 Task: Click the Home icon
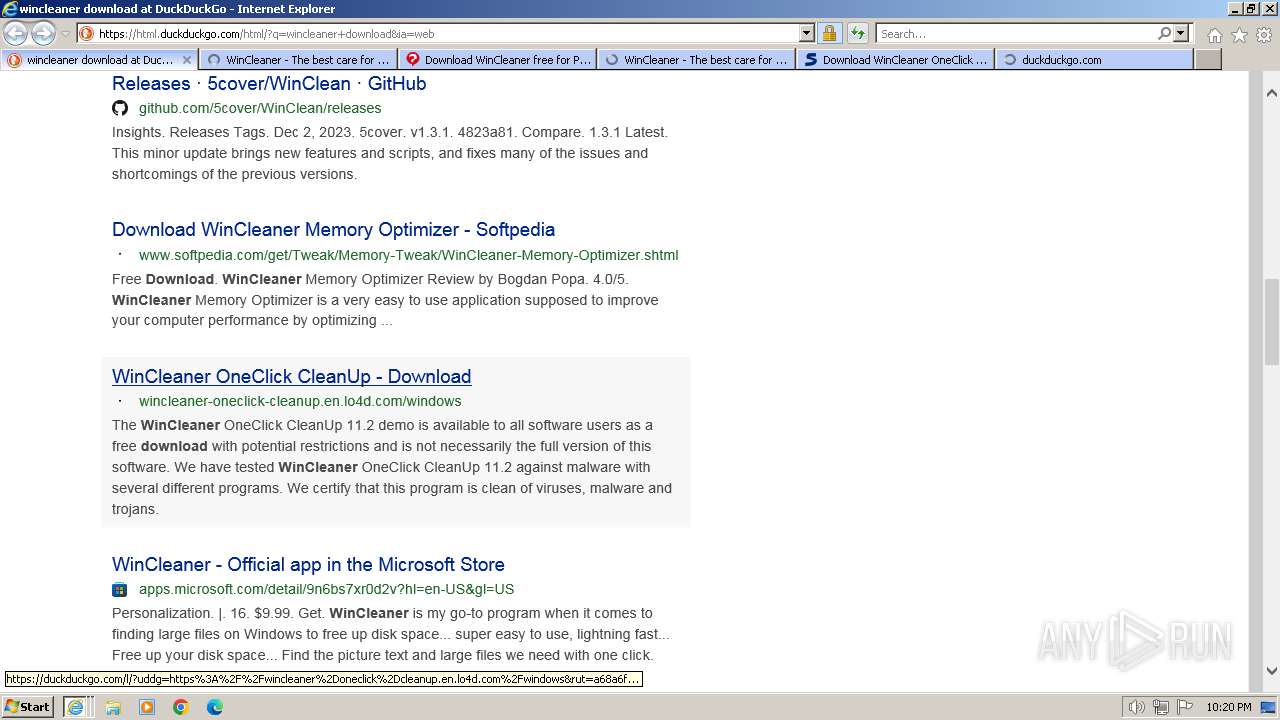1214,35
